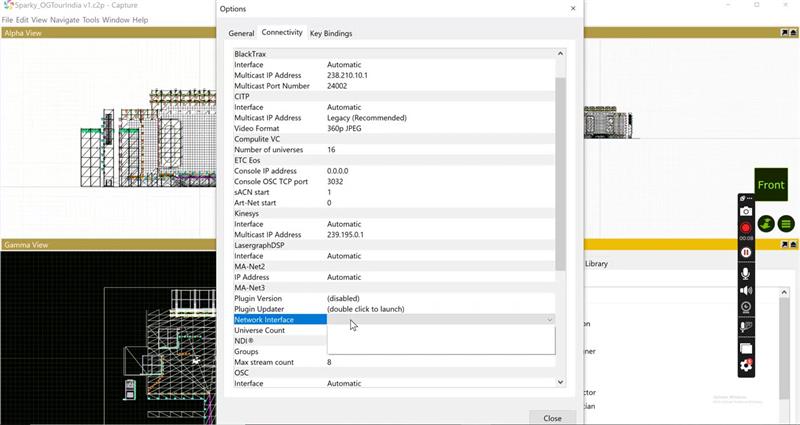
Task: Click the home-shaped icon in the Library header
Action: [793, 245]
